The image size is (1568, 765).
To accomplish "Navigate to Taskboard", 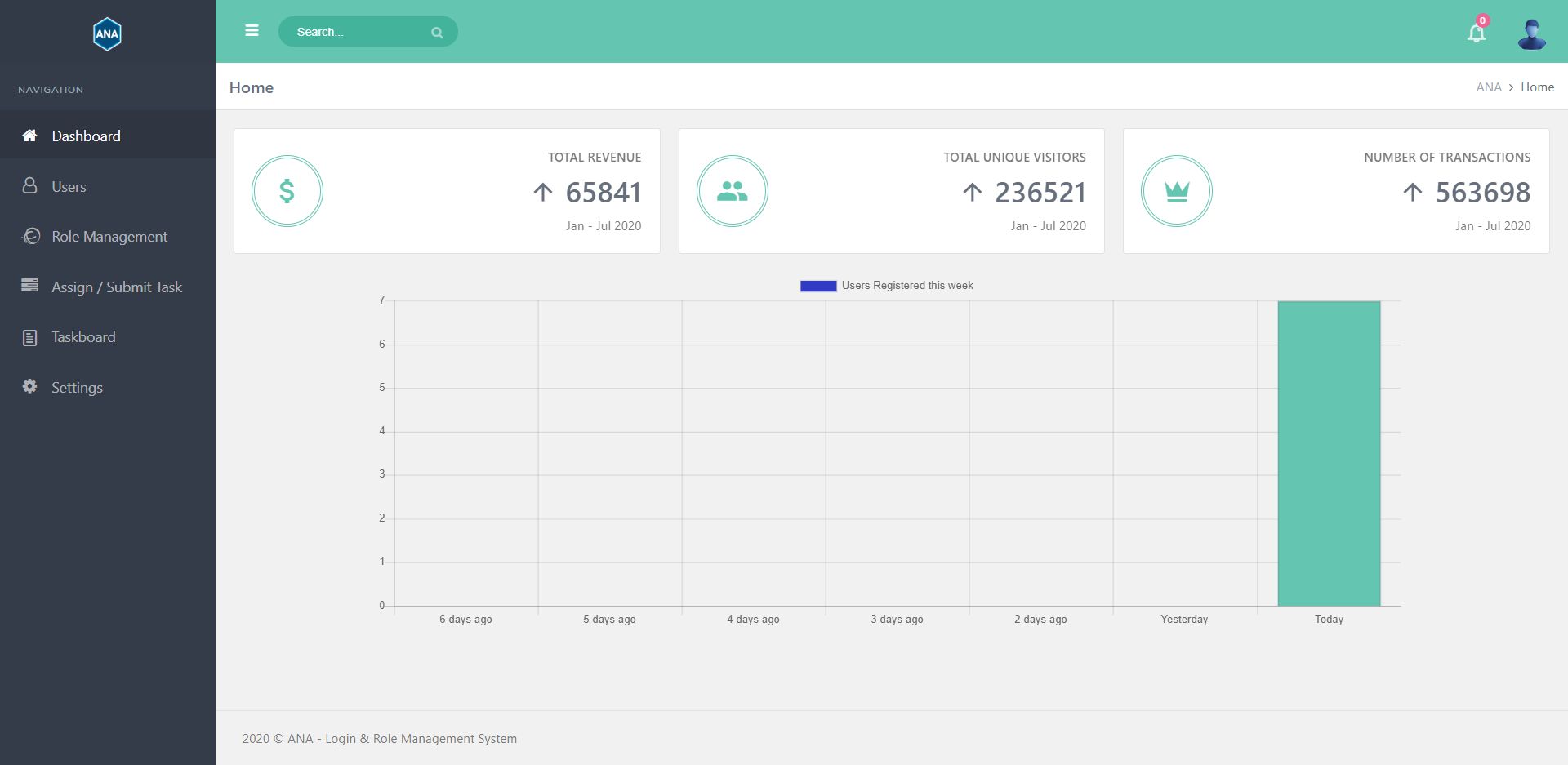I will 83,337.
